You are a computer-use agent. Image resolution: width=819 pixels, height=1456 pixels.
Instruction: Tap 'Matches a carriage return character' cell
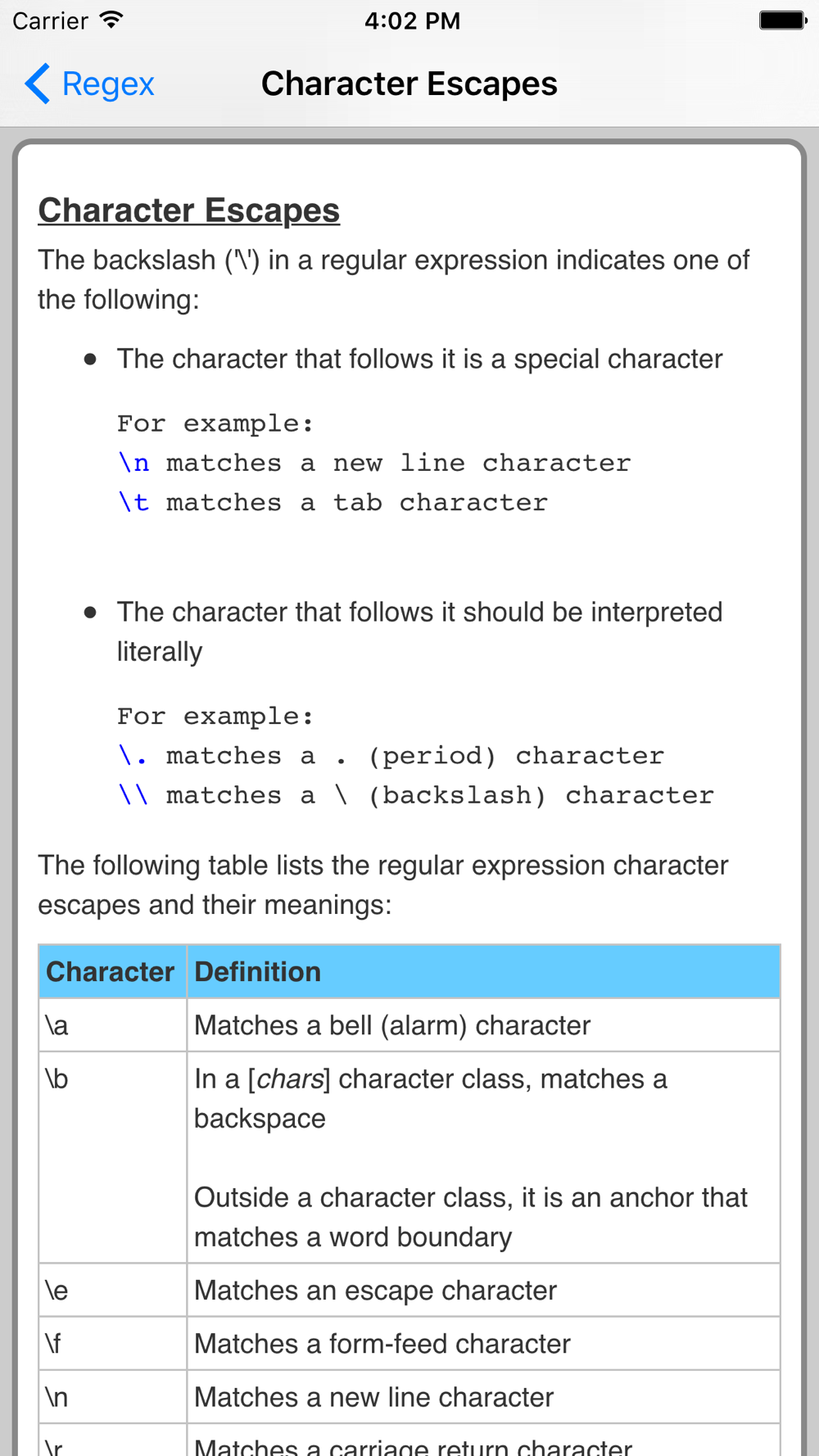click(x=483, y=1440)
